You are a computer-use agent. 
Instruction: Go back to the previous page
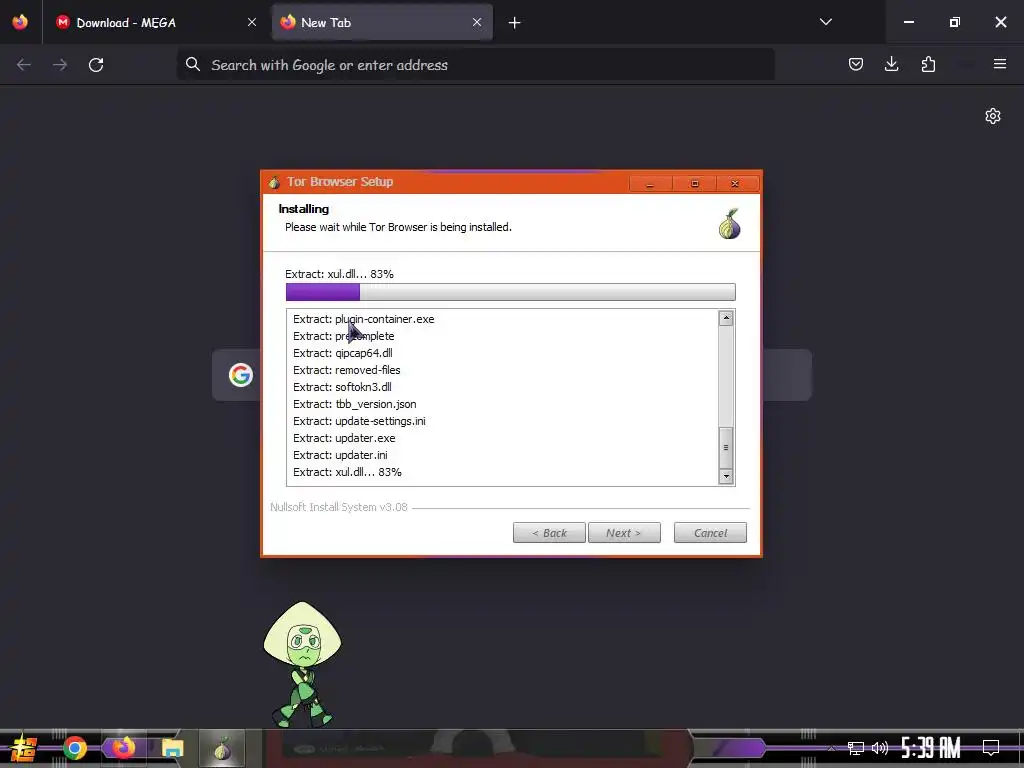pos(24,65)
